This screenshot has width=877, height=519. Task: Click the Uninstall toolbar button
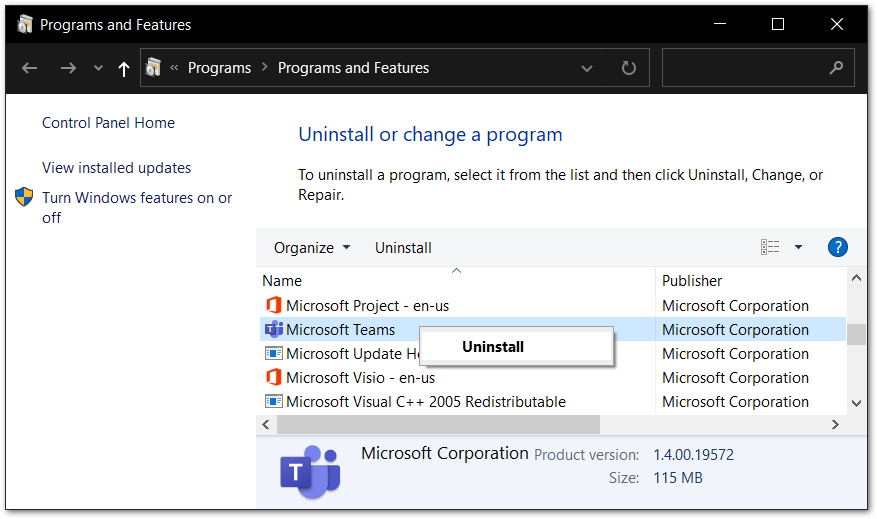(x=403, y=248)
